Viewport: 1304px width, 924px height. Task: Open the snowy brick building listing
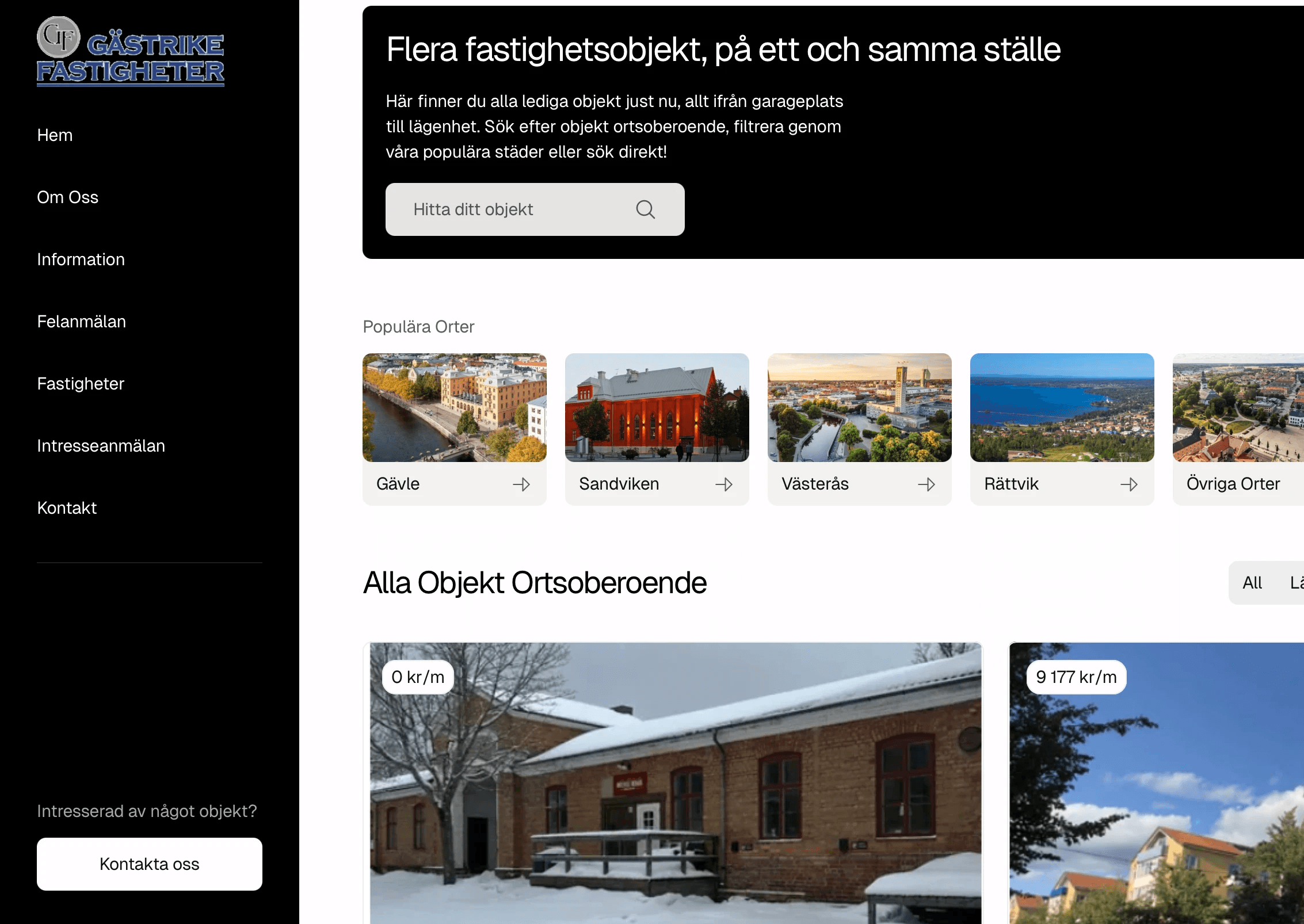tap(676, 783)
